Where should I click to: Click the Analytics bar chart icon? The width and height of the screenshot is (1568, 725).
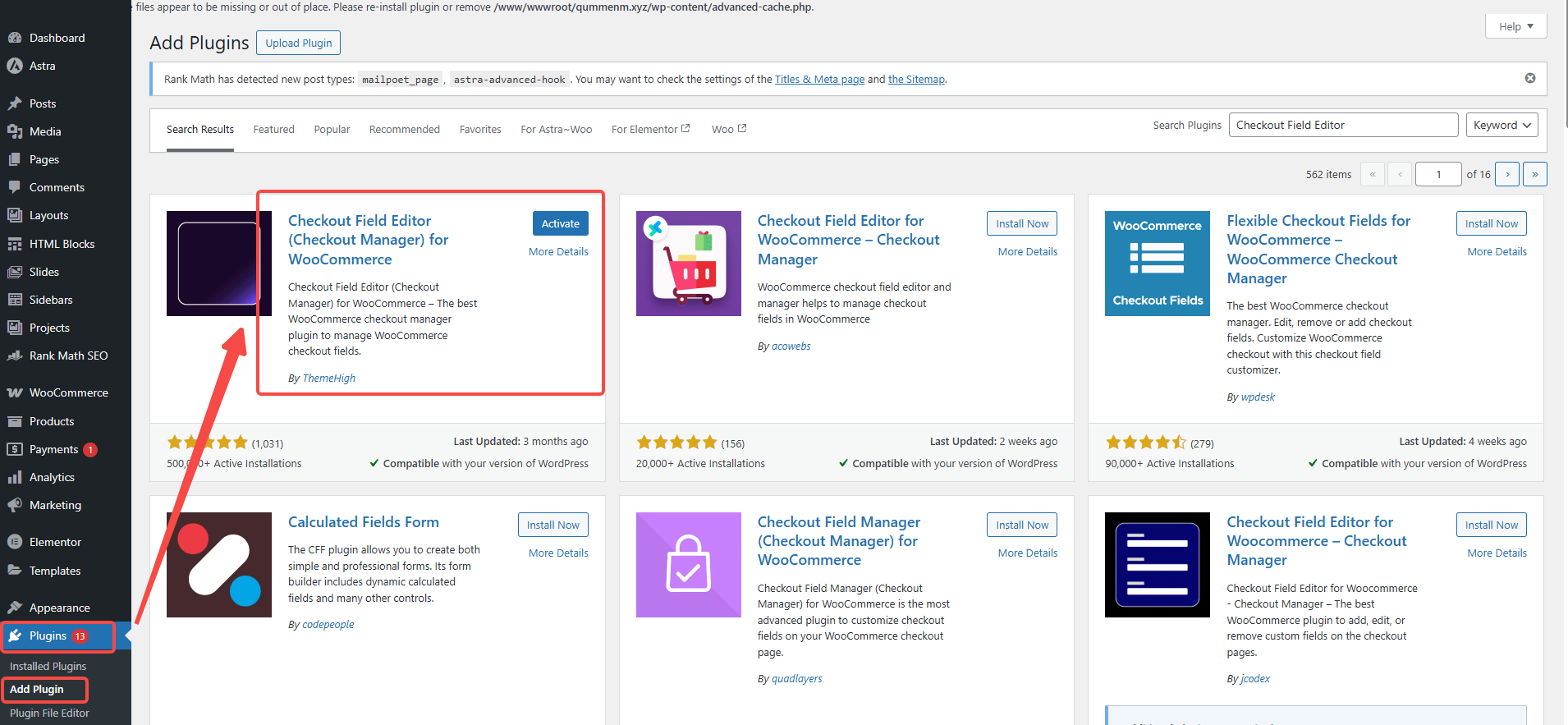tap(15, 477)
